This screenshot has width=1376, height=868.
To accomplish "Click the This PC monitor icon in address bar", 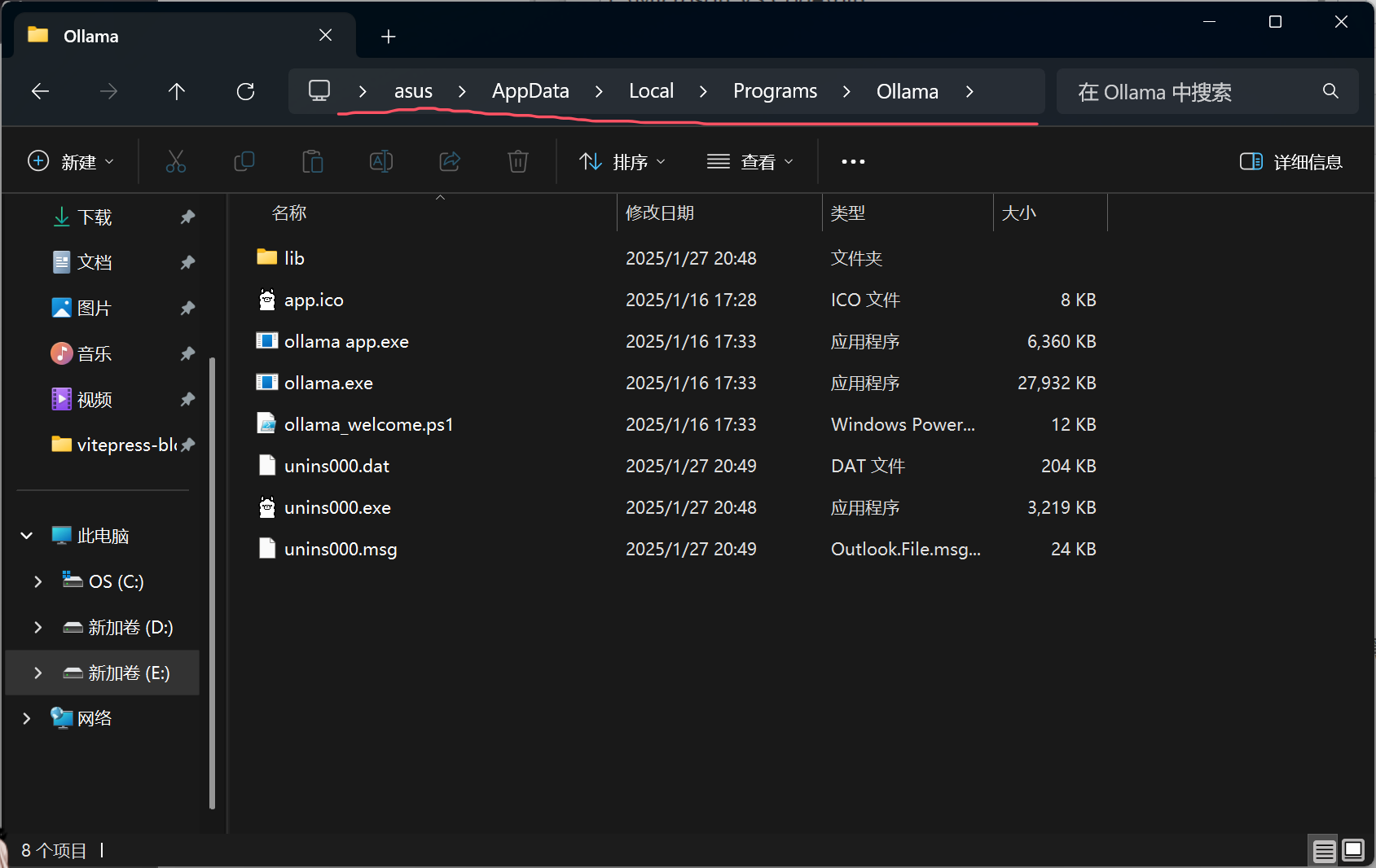I will tap(319, 90).
